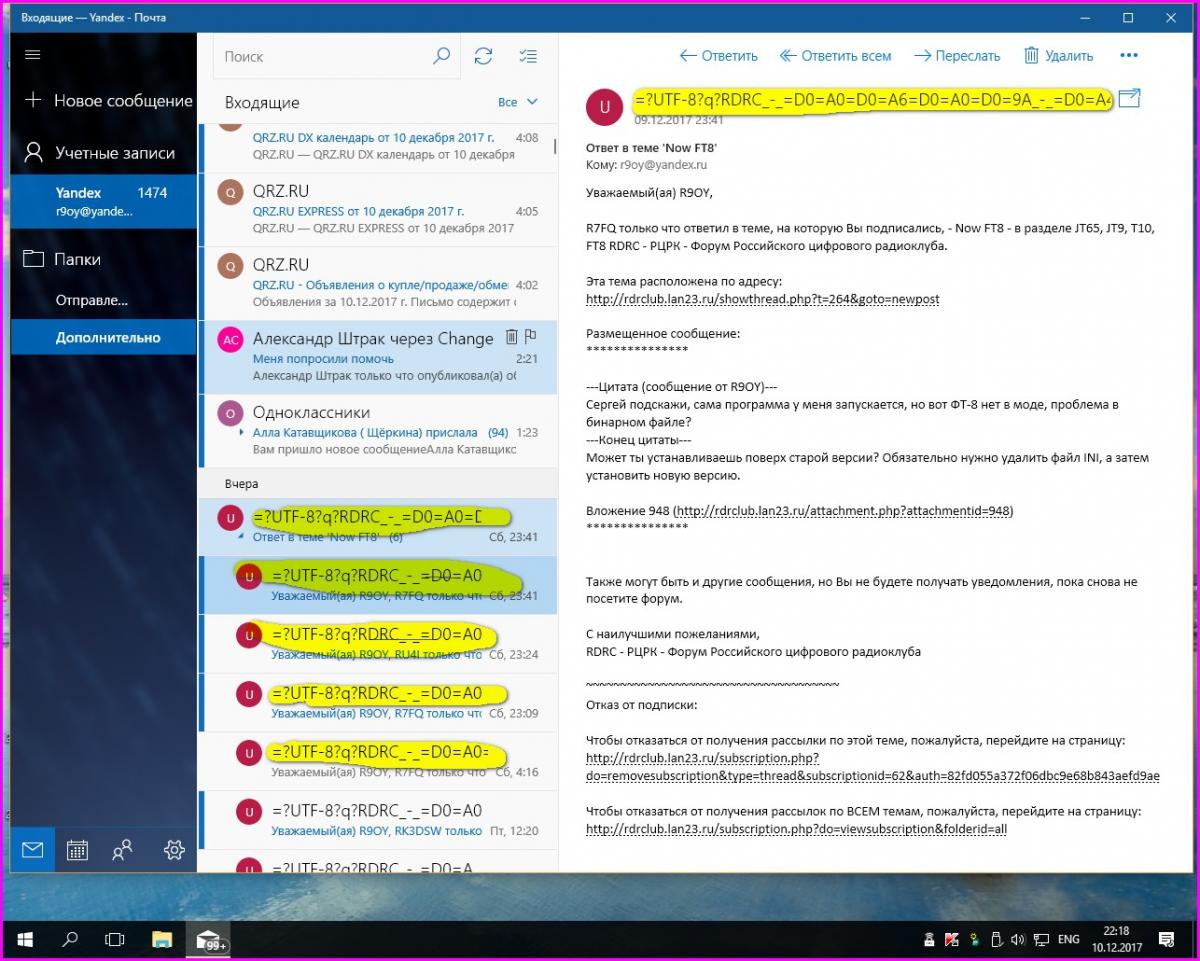Flag the Александр Штрак message
Image resolution: width=1200 pixels, height=961 pixels.
coord(531,337)
